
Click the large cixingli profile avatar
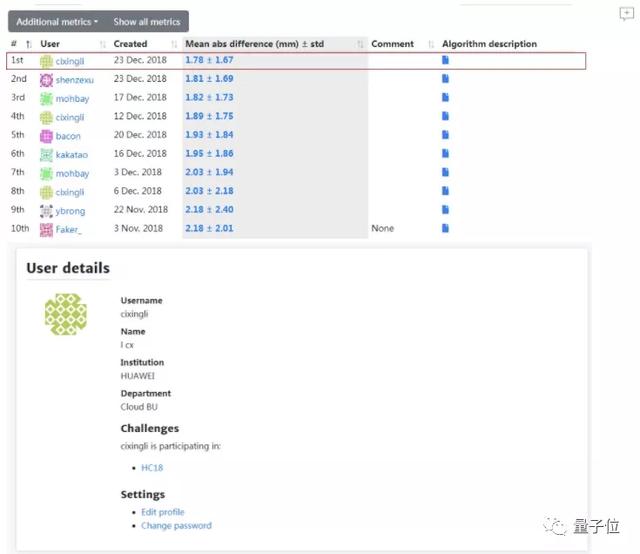coord(66,314)
